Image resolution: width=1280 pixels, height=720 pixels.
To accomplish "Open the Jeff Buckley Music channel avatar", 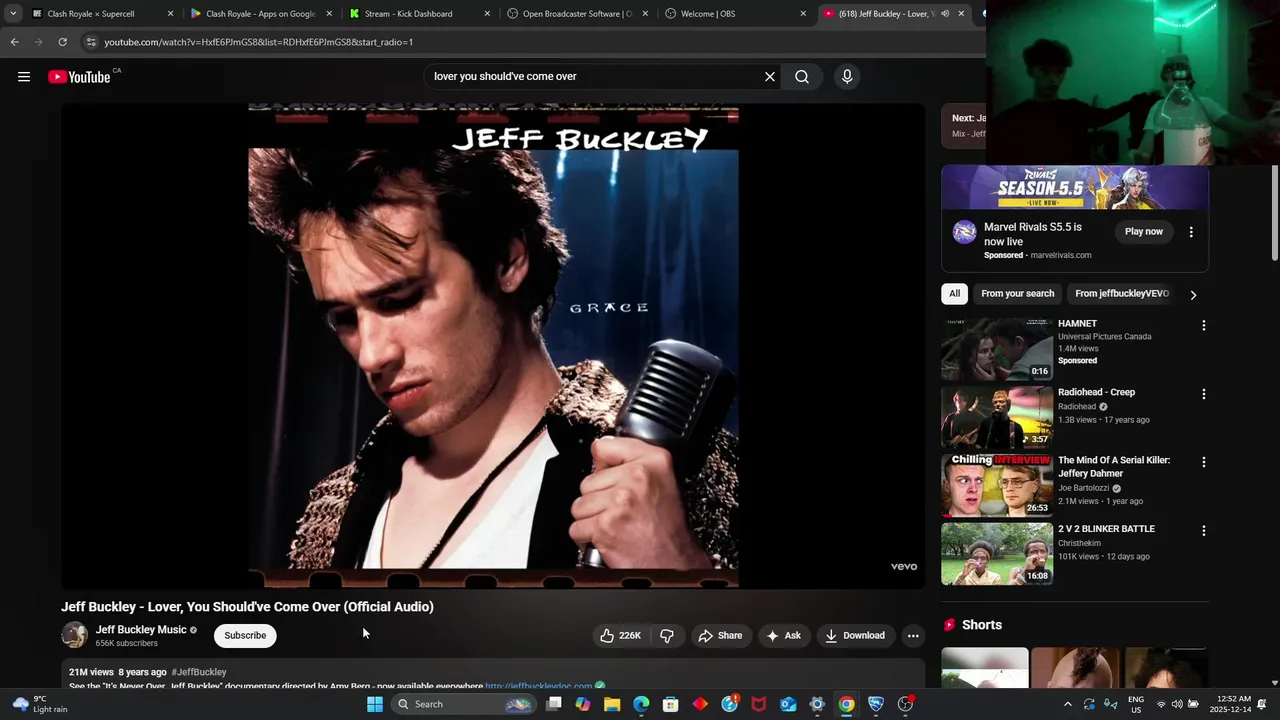I will [75, 635].
